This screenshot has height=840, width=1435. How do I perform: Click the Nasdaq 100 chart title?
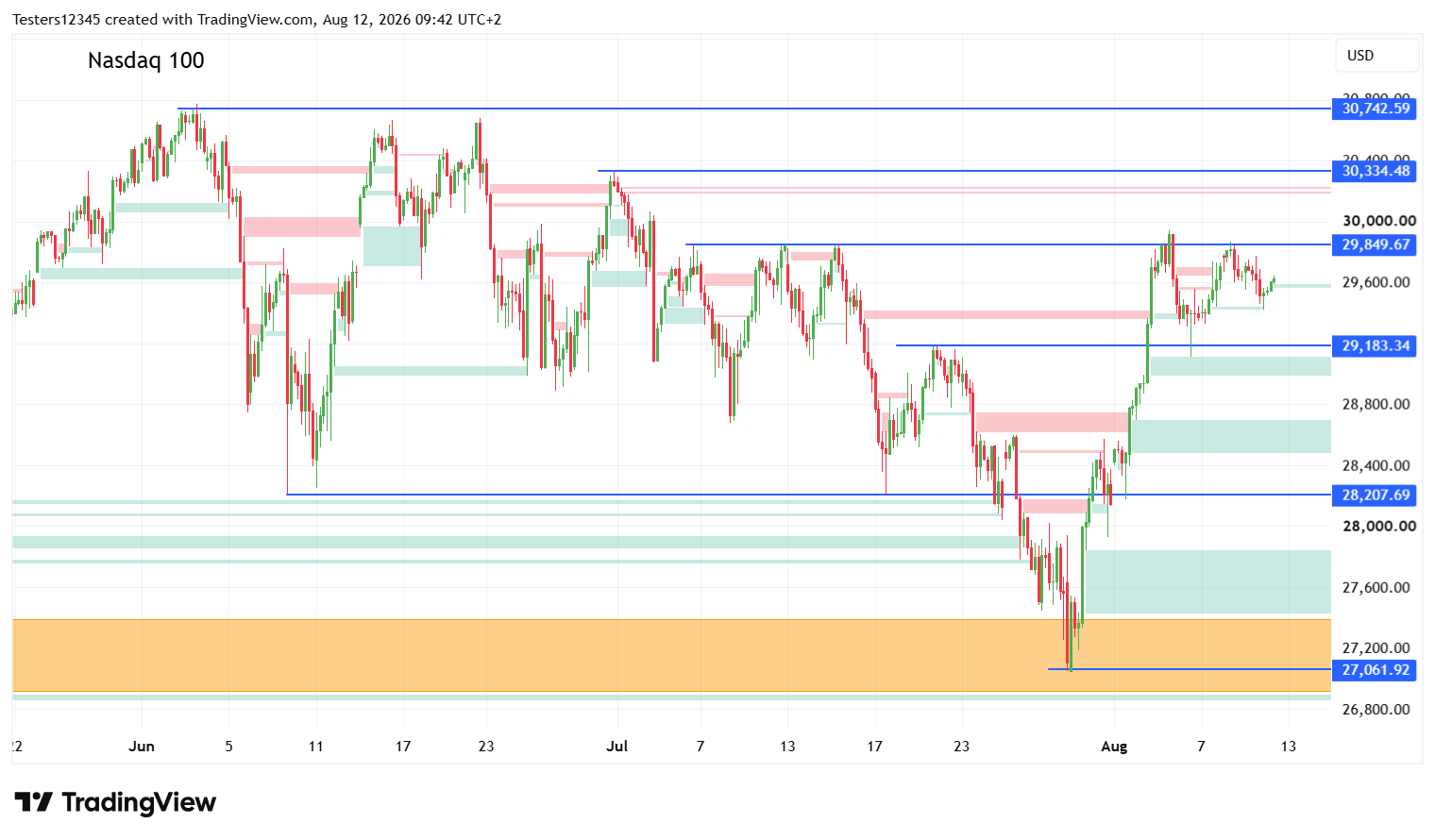(x=146, y=60)
